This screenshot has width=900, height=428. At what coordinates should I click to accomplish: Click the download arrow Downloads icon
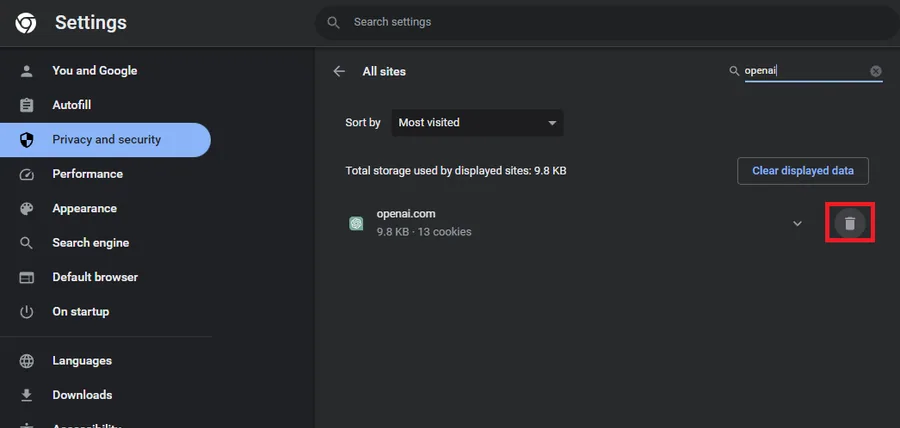pos(26,395)
